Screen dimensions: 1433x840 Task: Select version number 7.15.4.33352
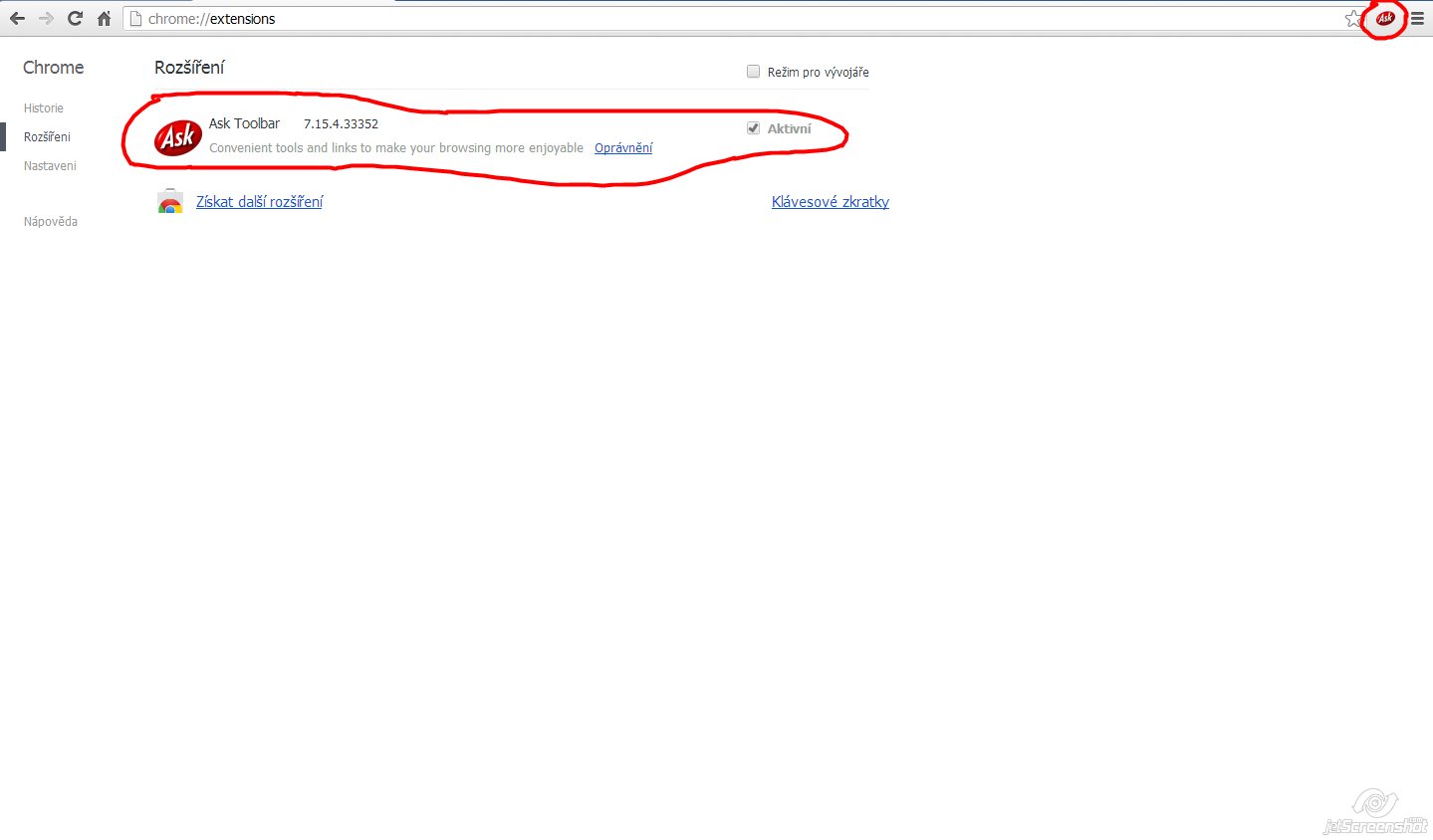point(341,124)
